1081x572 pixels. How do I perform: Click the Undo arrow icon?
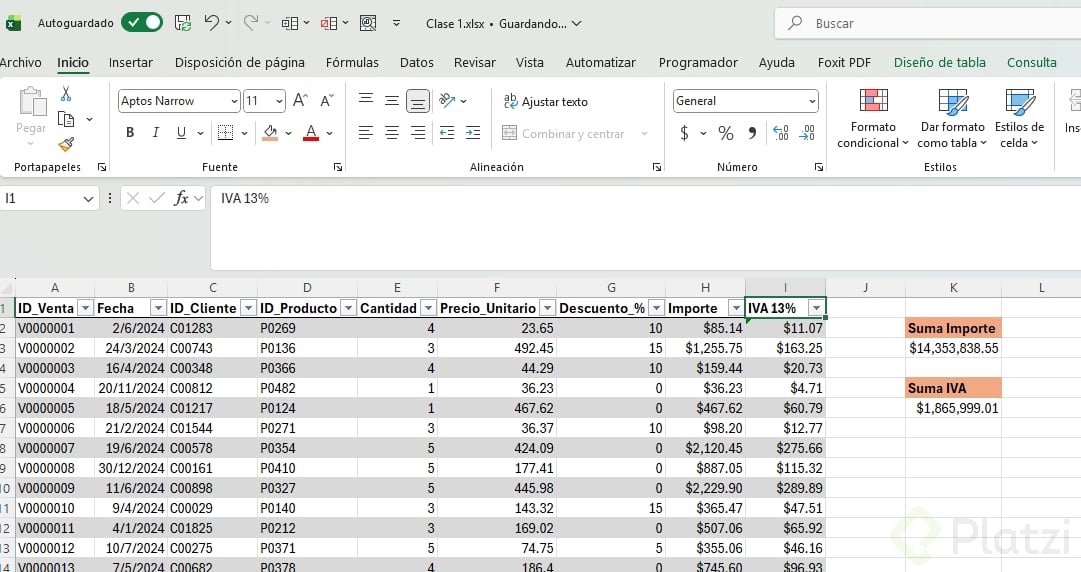(x=211, y=22)
